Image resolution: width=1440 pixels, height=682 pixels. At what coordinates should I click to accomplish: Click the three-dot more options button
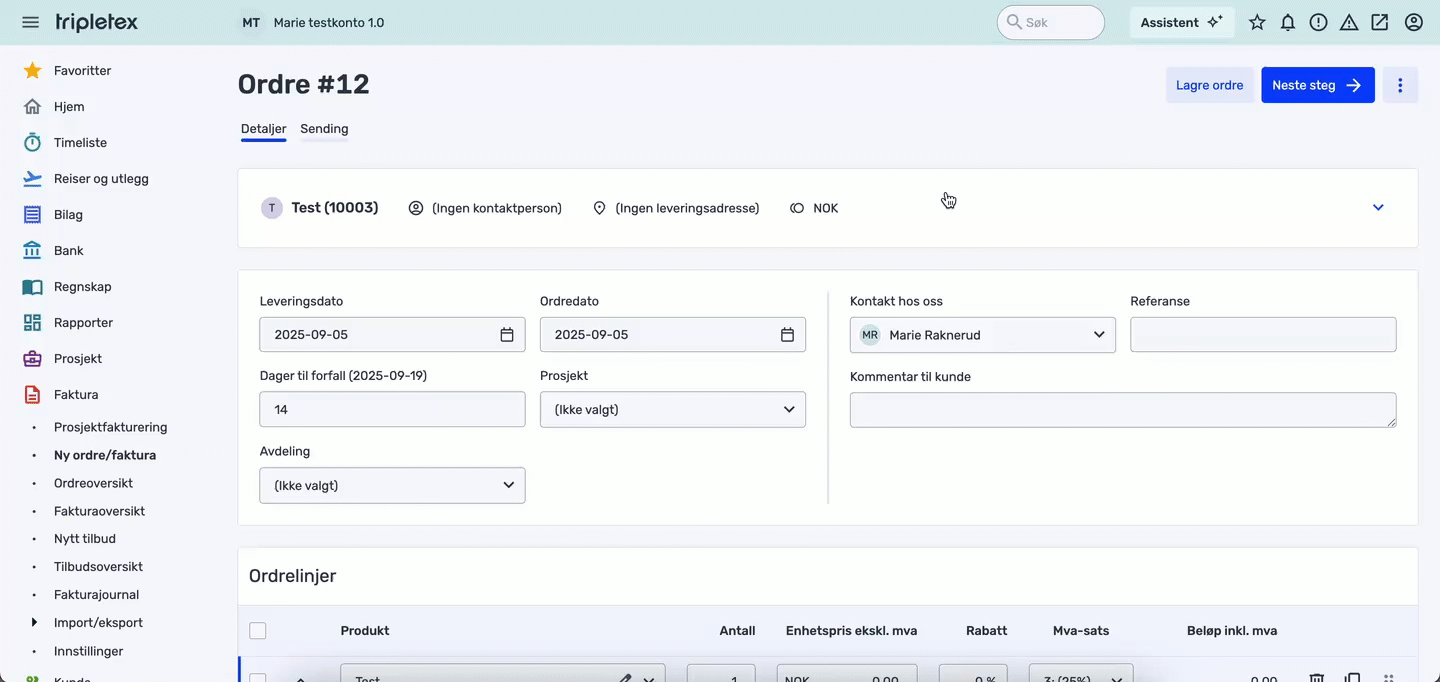(1400, 85)
